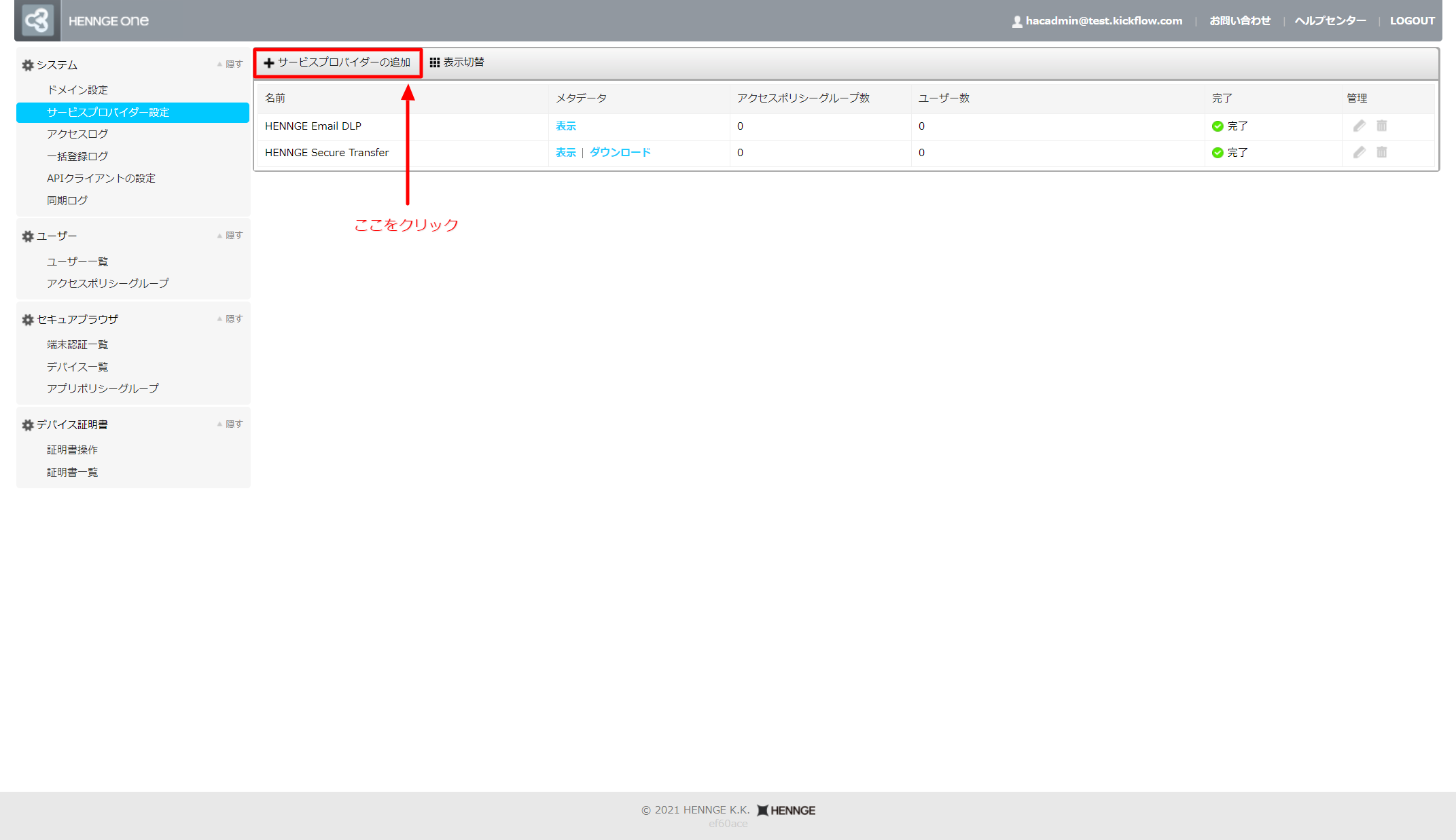
Task: Click 完了 status text in HENNGE Email DLP row
Action: 1238,126
